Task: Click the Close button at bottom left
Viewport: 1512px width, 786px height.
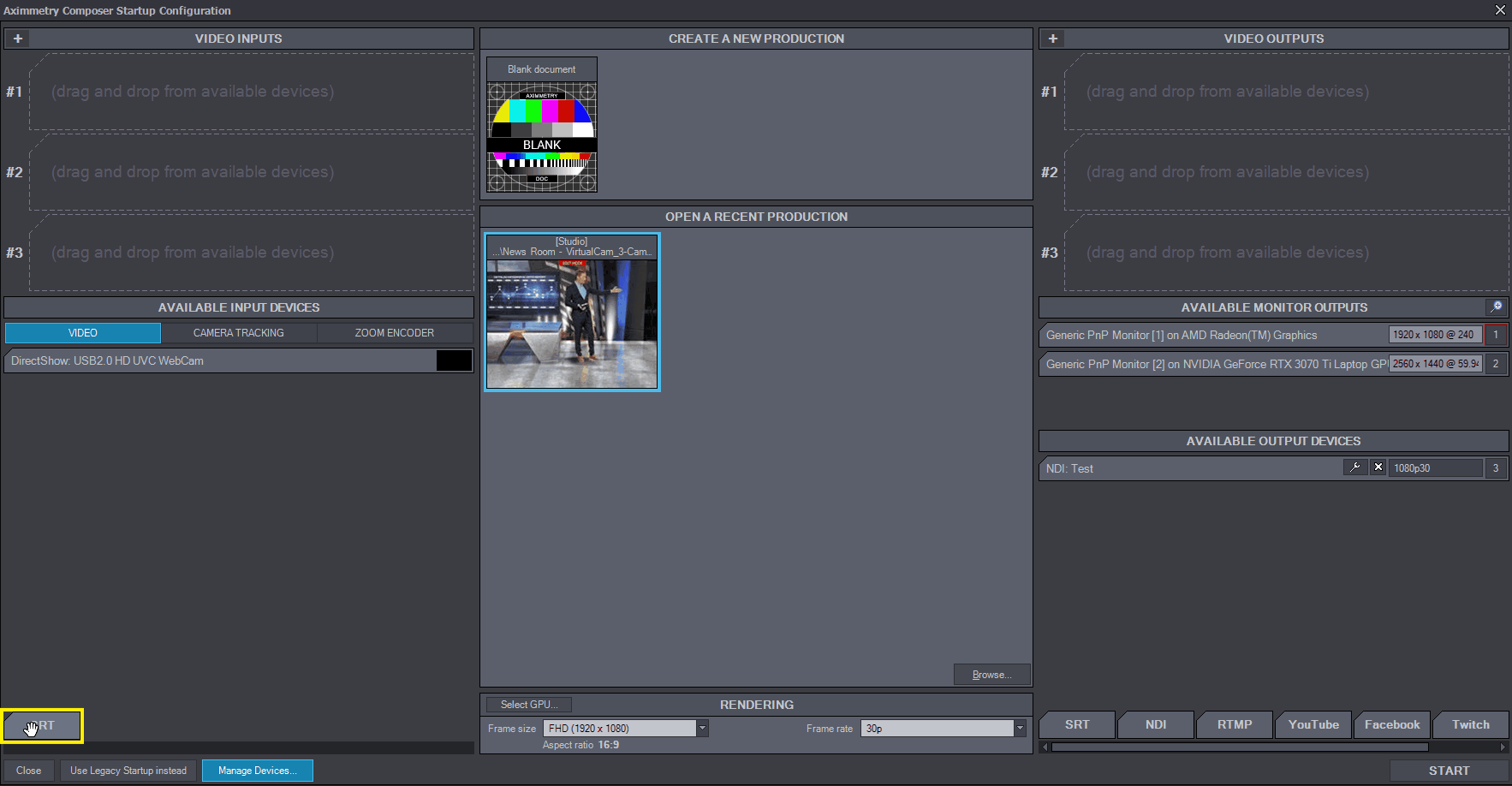Action: [x=28, y=771]
